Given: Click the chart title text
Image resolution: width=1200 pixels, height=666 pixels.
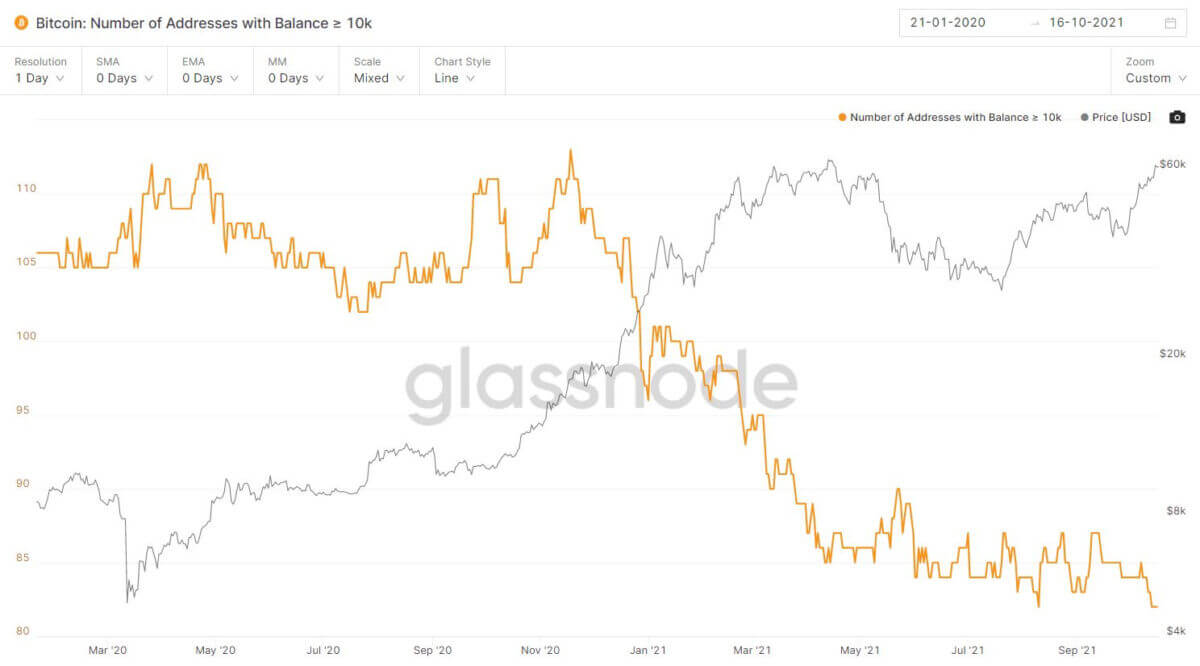Looking at the screenshot, I should click(204, 23).
